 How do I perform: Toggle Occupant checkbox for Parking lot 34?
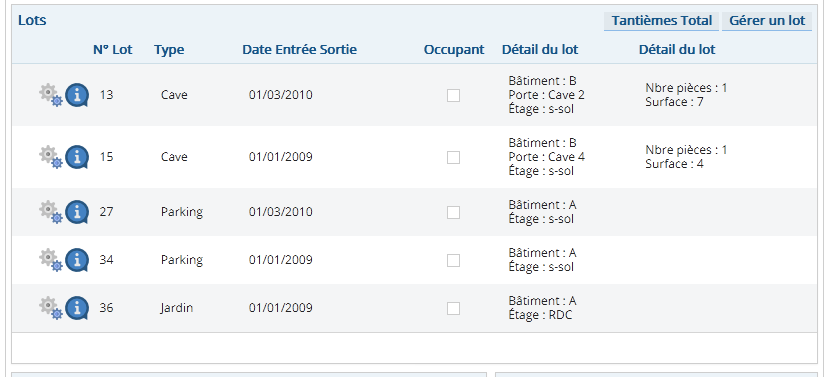453,260
